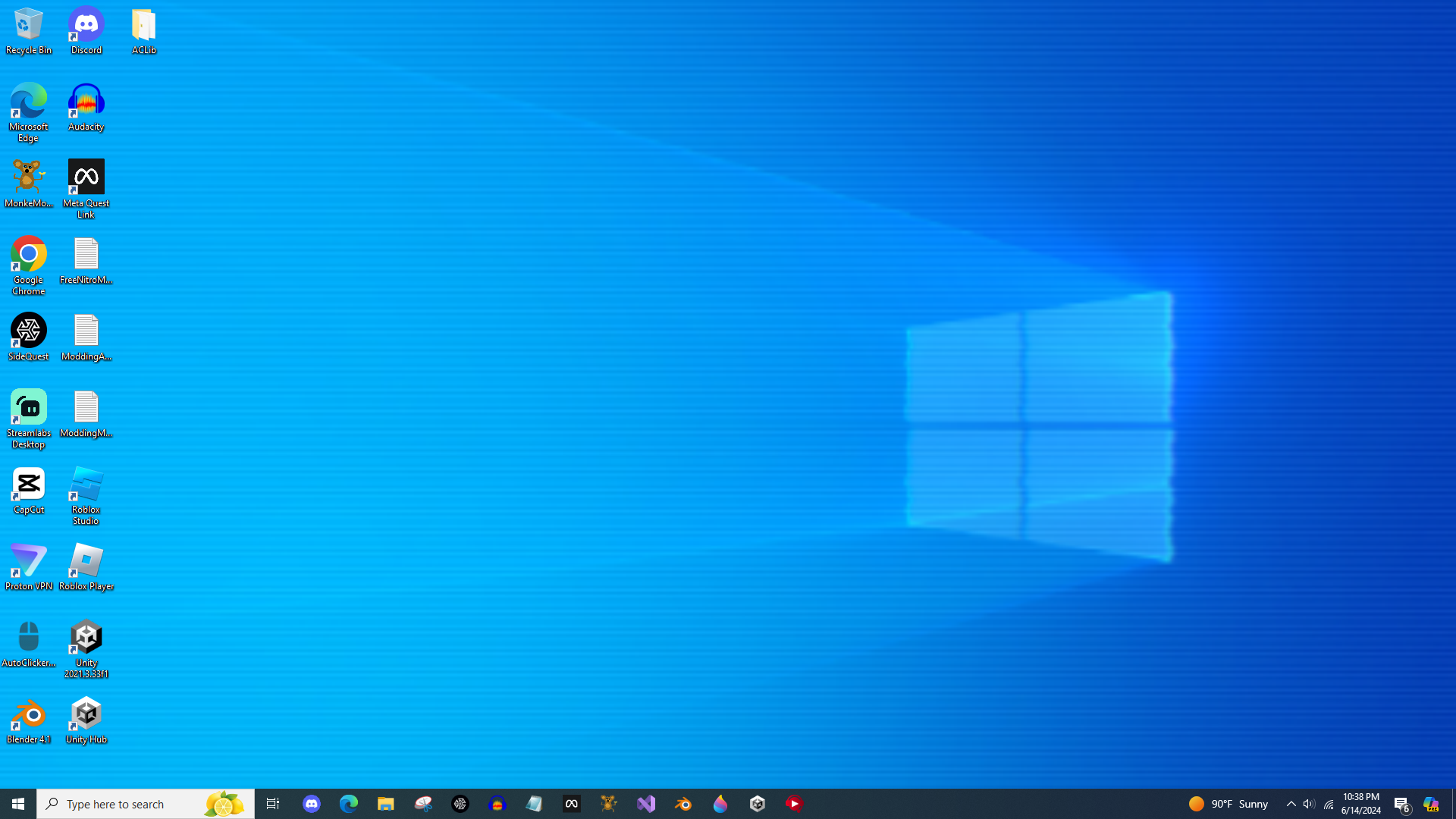Click the CapCut desktop icon
1456x819 pixels.
[29, 491]
